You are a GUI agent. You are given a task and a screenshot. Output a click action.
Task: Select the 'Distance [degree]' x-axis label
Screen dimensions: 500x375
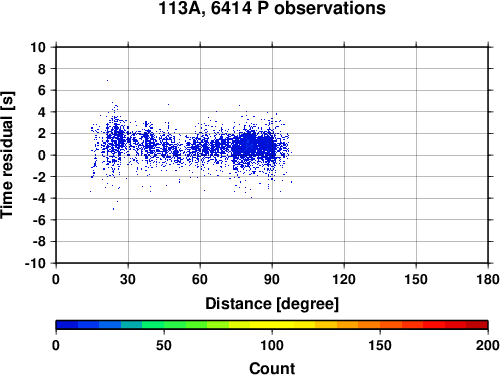(272, 304)
